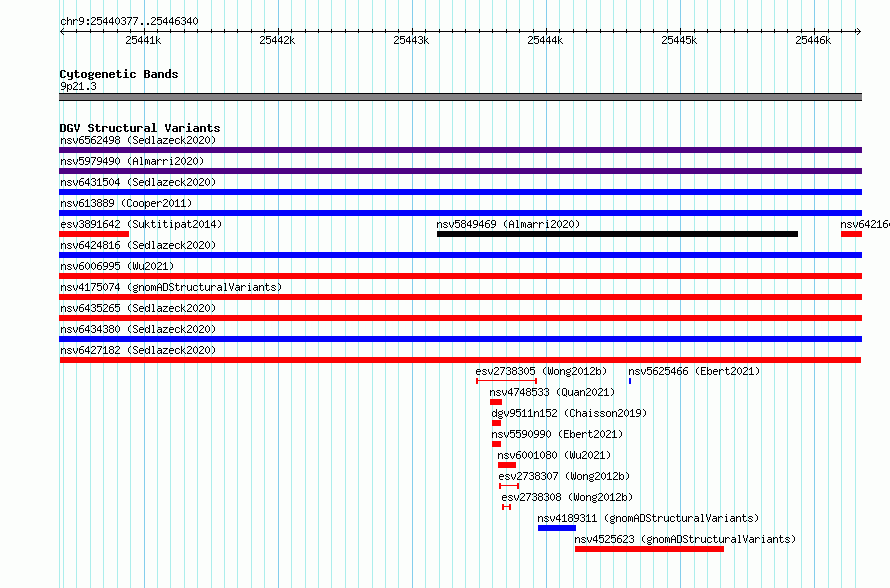Open the nsv5979490 (Almarri2020) label
The height and width of the screenshot is (588, 890).
coord(132,161)
